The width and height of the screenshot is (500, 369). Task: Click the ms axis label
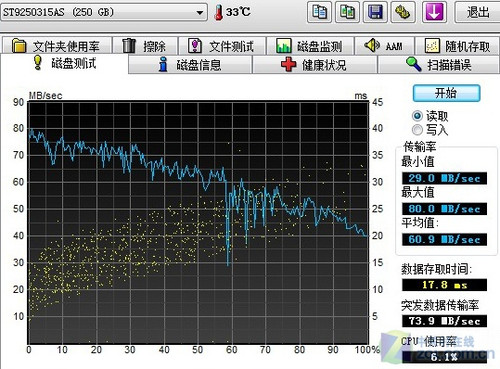(361, 96)
